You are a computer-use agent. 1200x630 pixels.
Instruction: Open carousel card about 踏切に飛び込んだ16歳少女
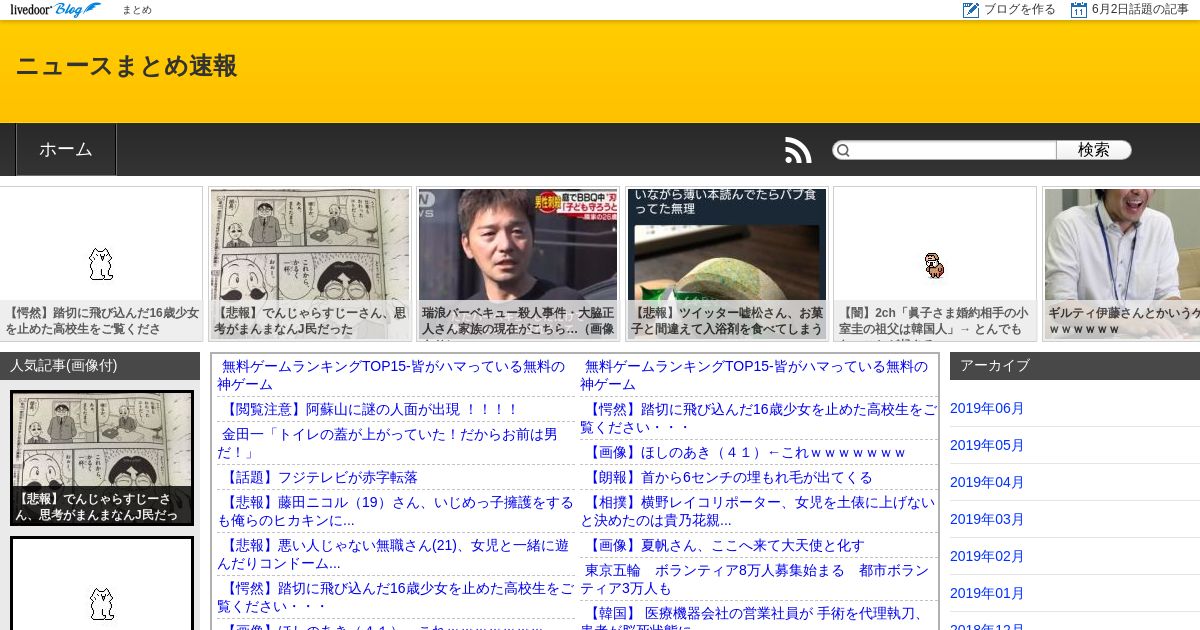point(101,264)
